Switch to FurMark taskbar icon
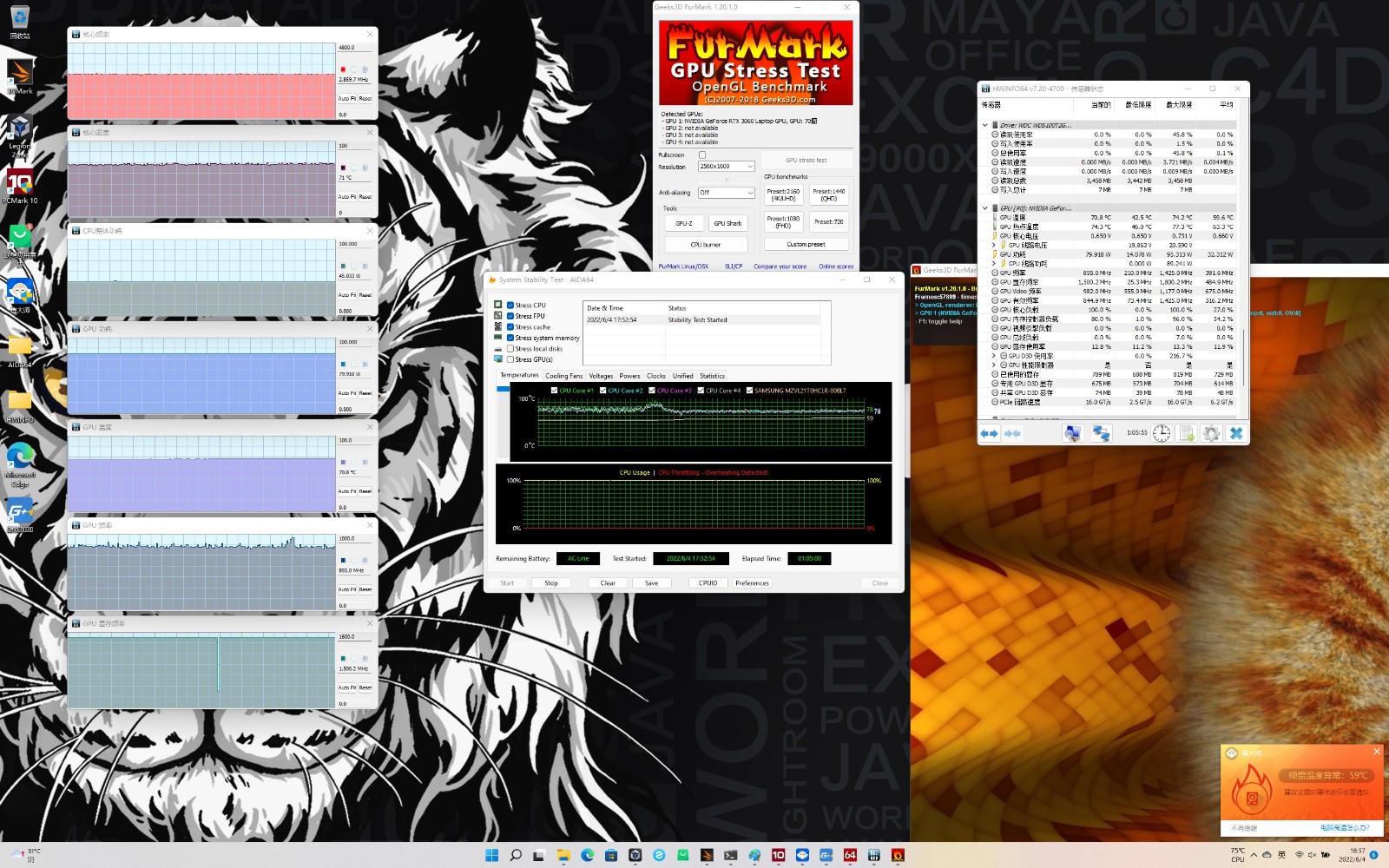The height and width of the screenshot is (868, 1389). (898, 855)
